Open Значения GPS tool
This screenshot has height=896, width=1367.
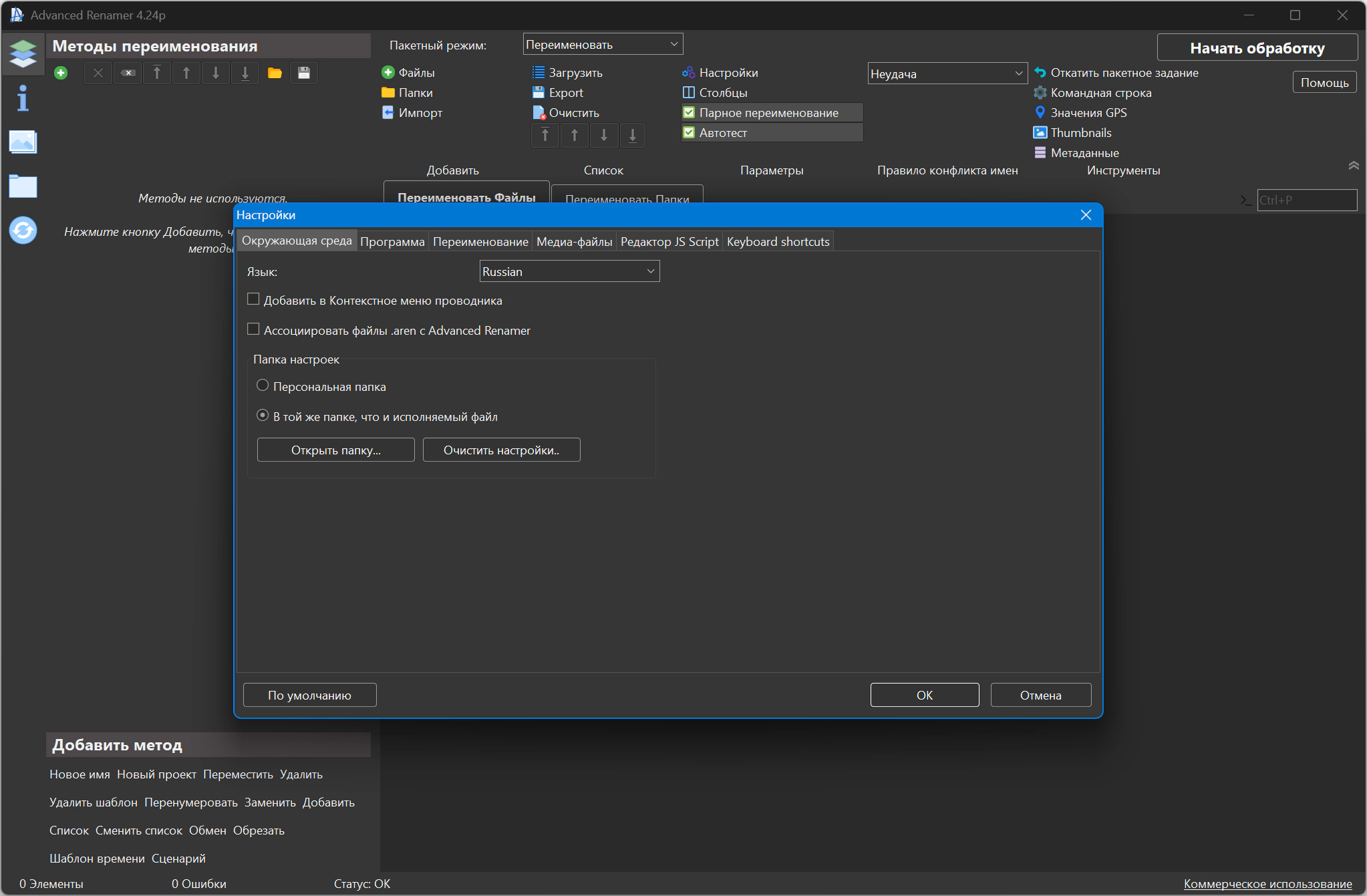coord(1080,112)
